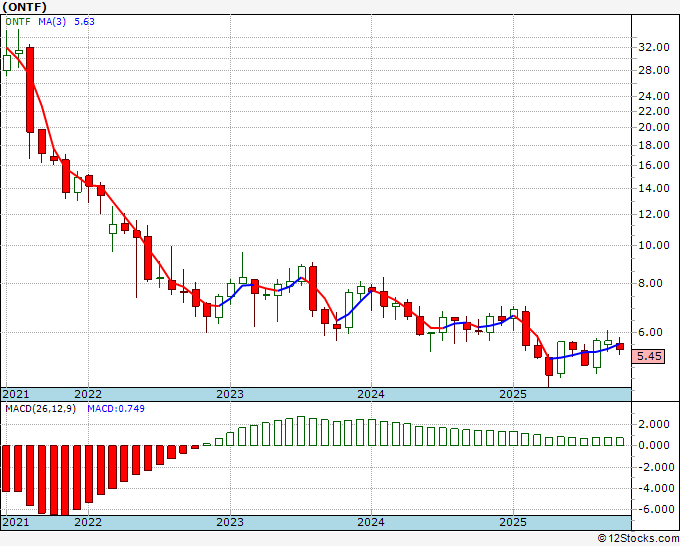680x546 pixels.
Task: Click the 12.00 price axis label
Action: (x=654, y=214)
